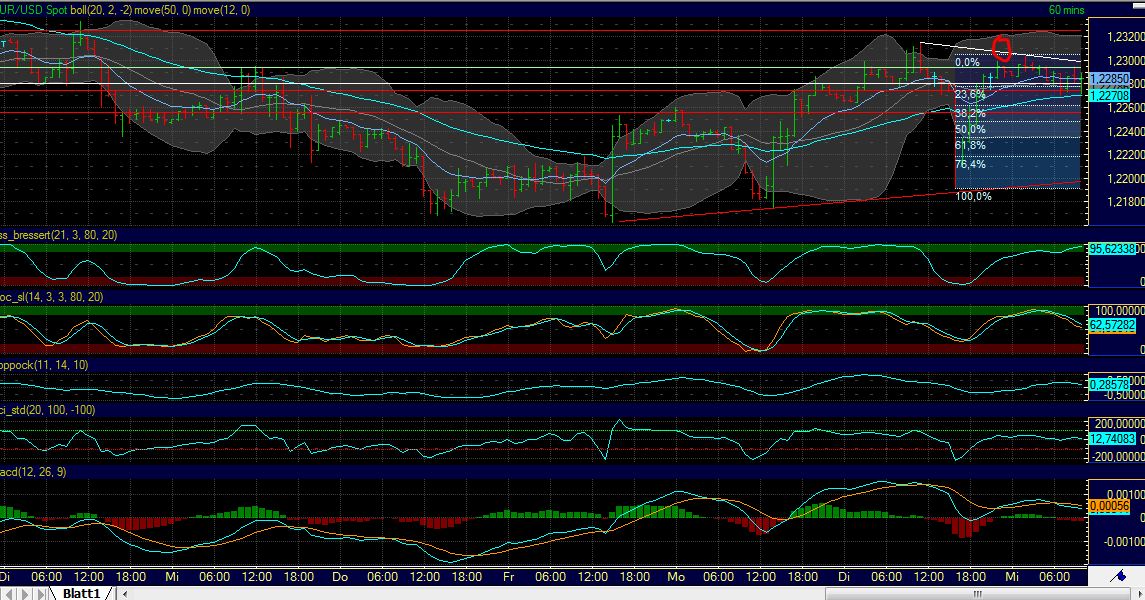
Task: Click the stoc_sl(14, 3, 3, 80, 20) indicator title
Action: coord(52,297)
